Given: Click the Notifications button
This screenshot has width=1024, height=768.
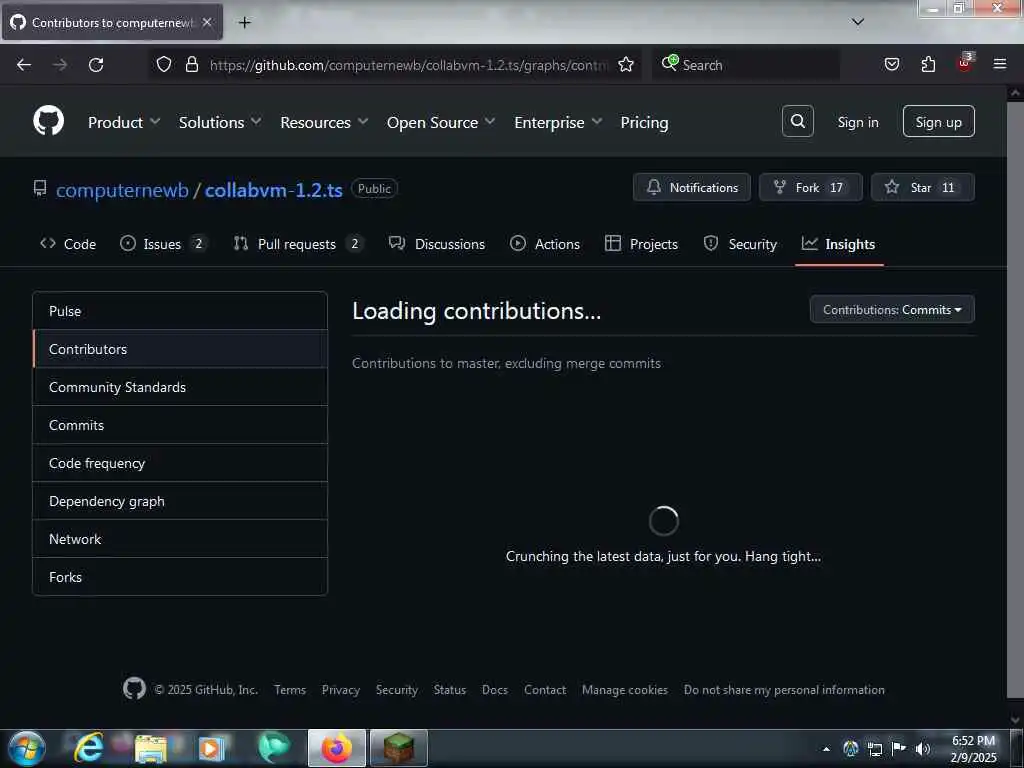Looking at the screenshot, I should click(x=692, y=187).
